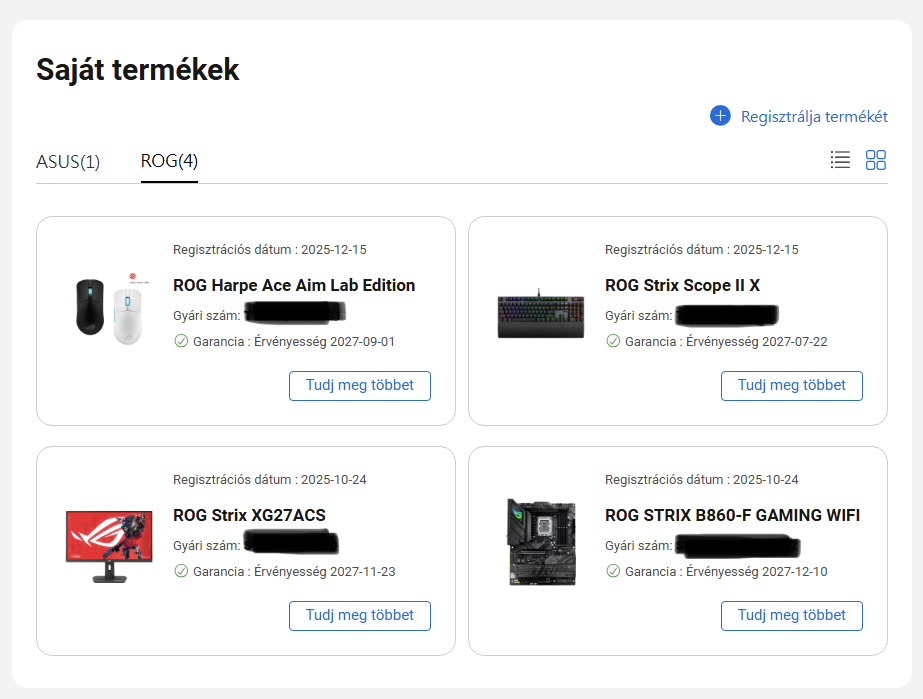
Task: Click the B860-F motherboard thumbnail image
Action: coord(541,542)
